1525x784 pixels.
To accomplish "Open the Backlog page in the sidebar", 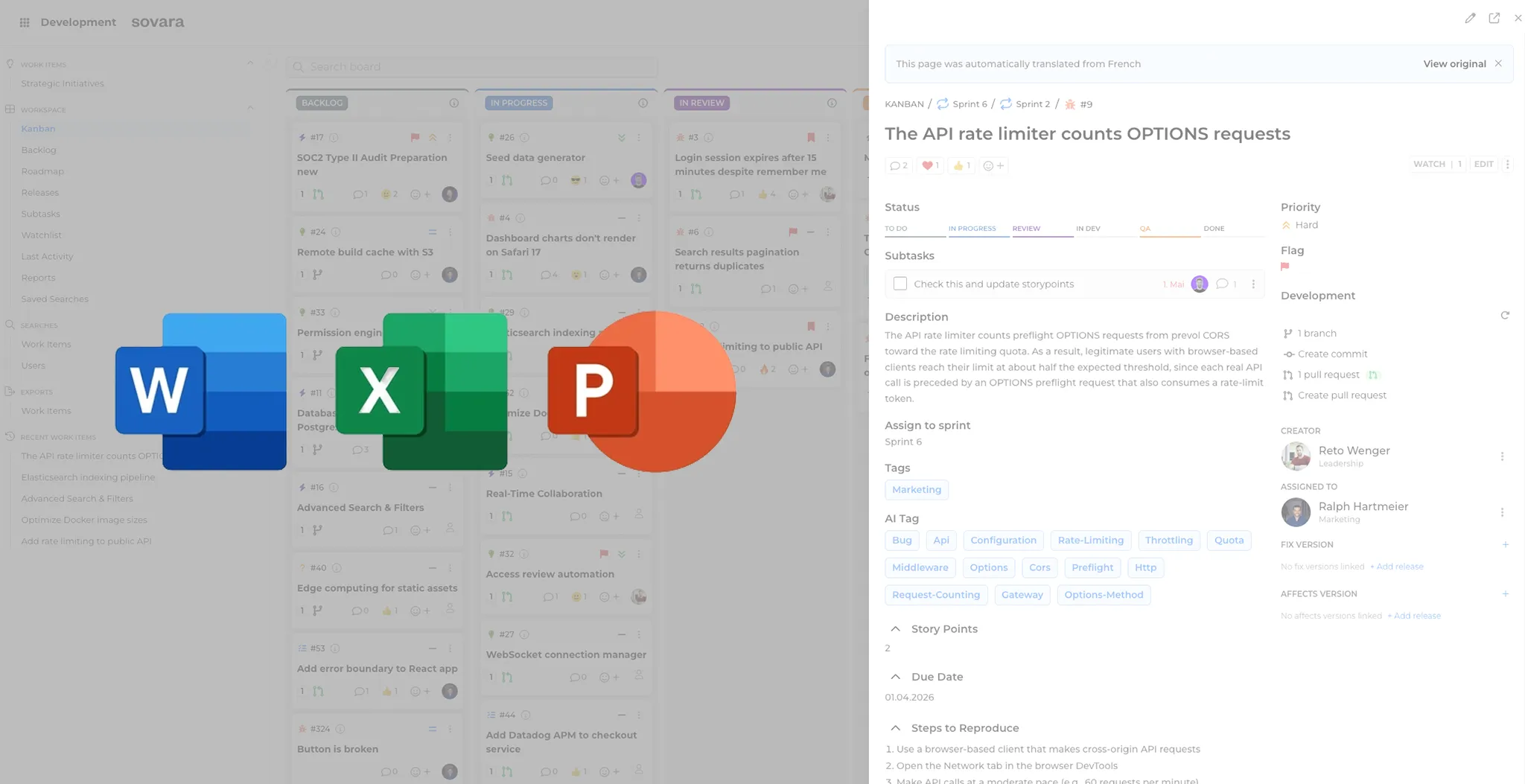I will point(39,150).
